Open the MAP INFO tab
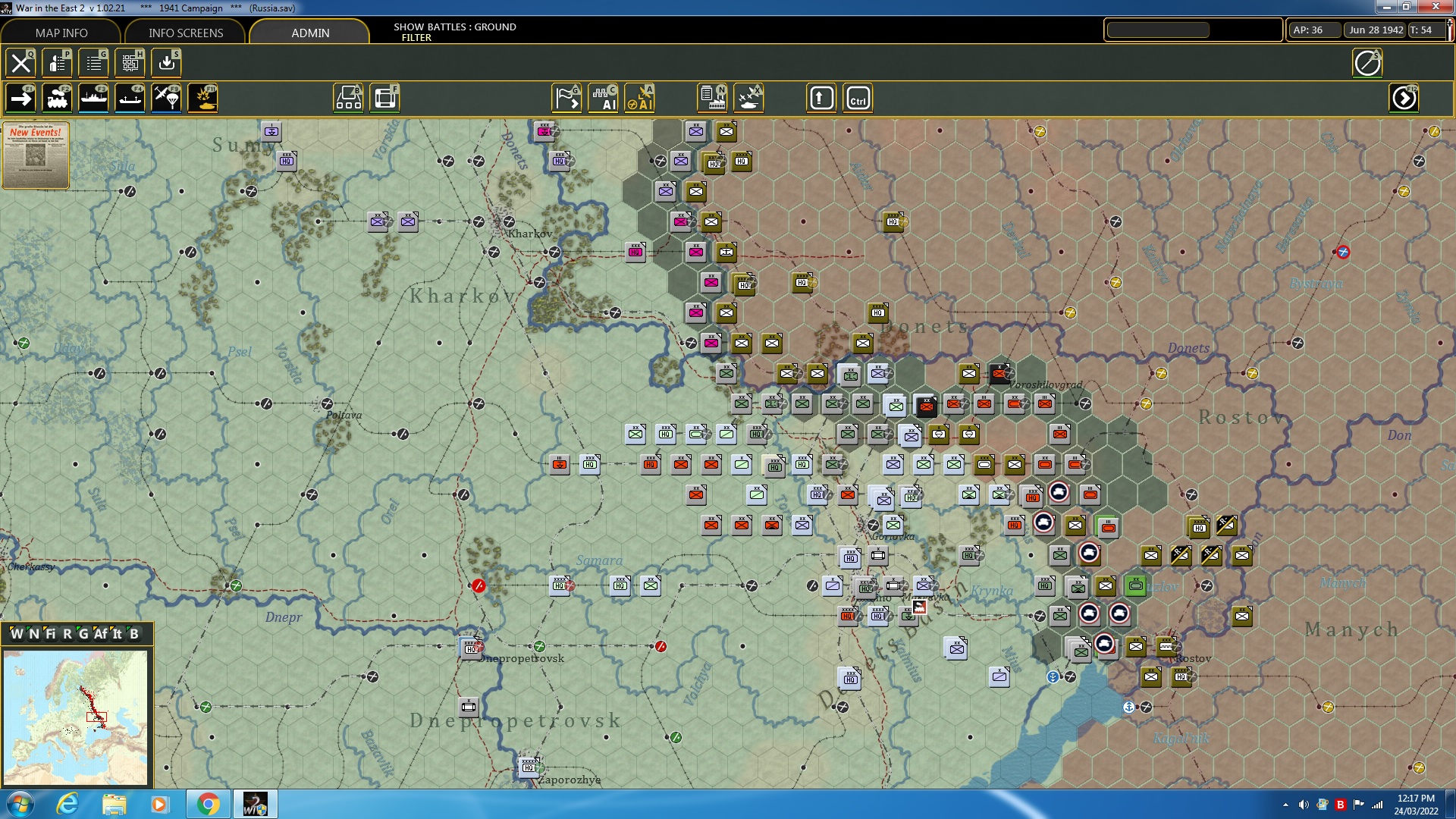This screenshot has height=819, width=1456. 61,33
